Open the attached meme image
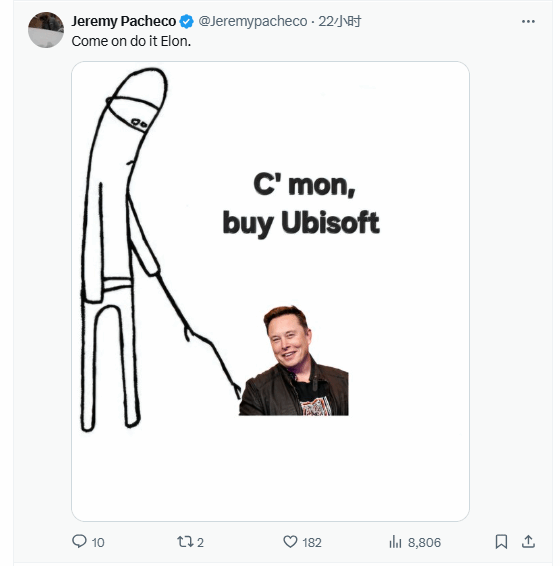 270,291
